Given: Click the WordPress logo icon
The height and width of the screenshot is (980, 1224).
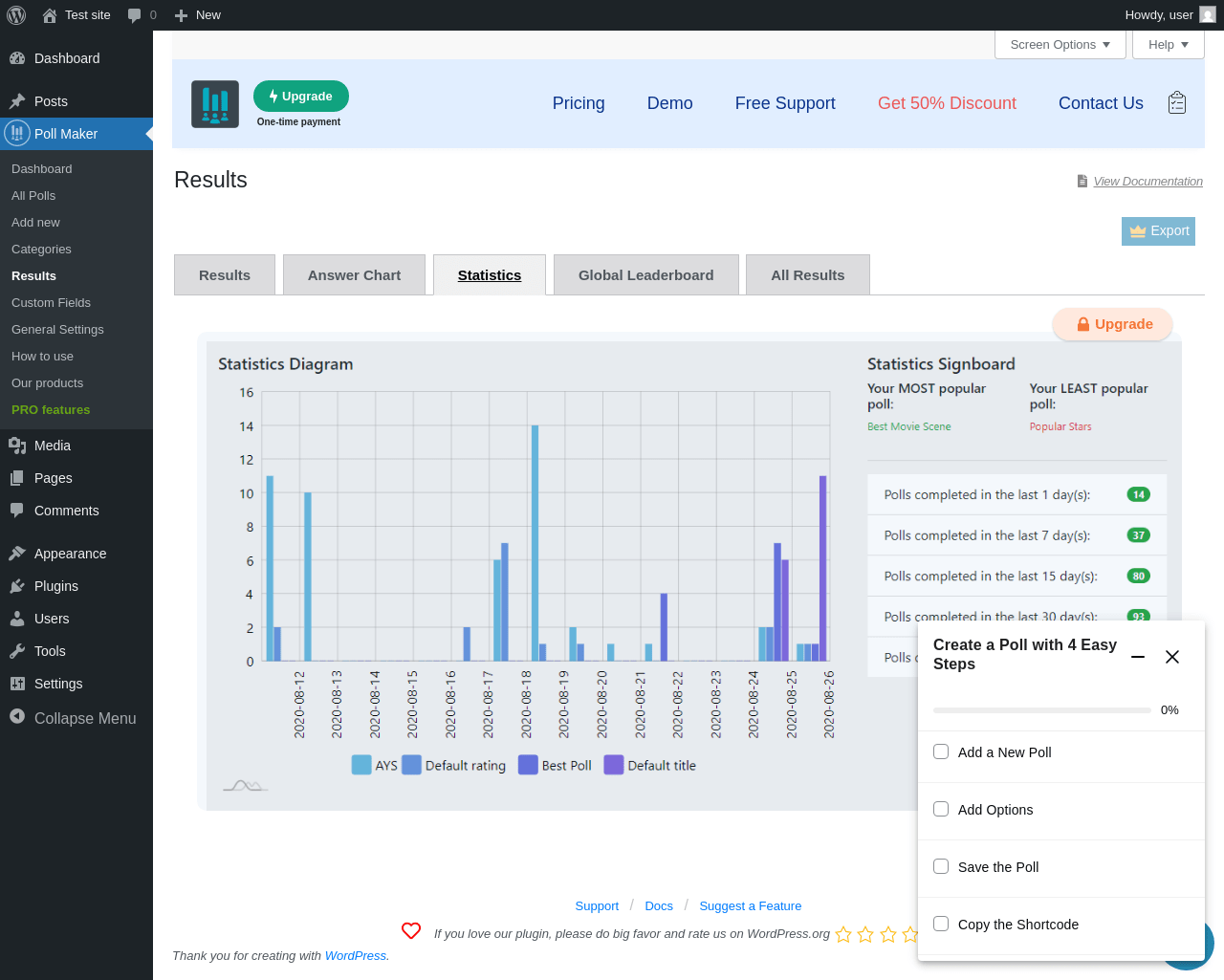Looking at the screenshot, I should [16, 15].
